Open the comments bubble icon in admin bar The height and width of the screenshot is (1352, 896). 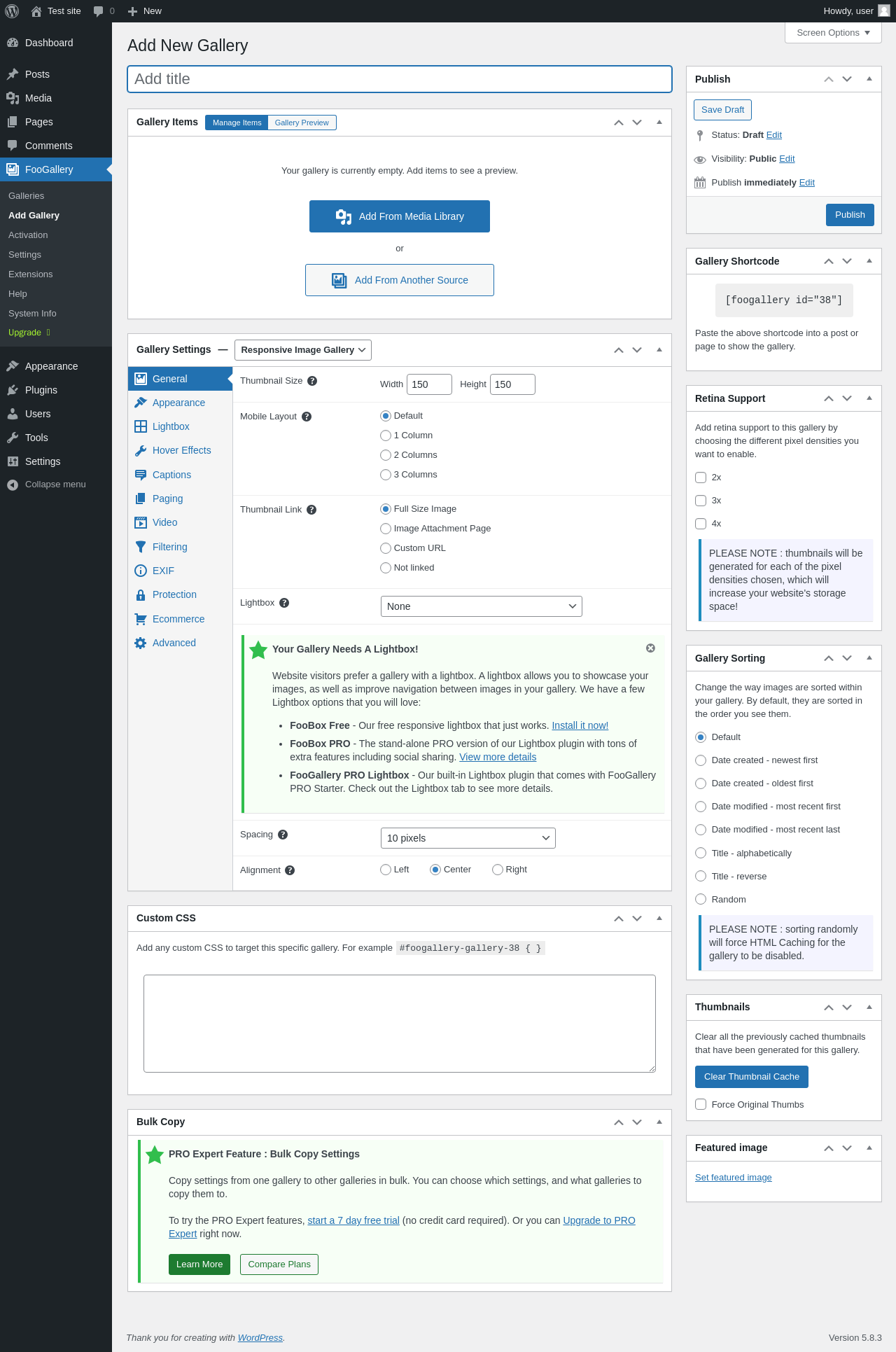coord(98,11)
